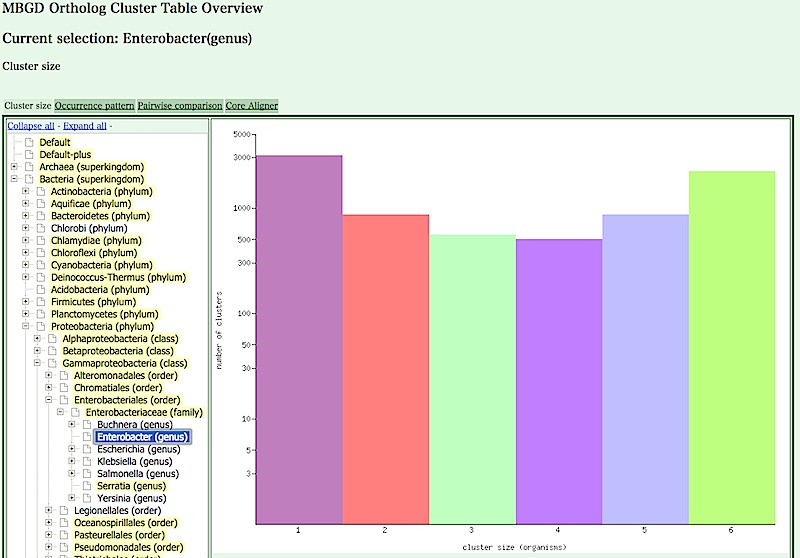Screen dimensions: 800x558
Task: Open the Core Aligner tab
Action: point(251,105)
